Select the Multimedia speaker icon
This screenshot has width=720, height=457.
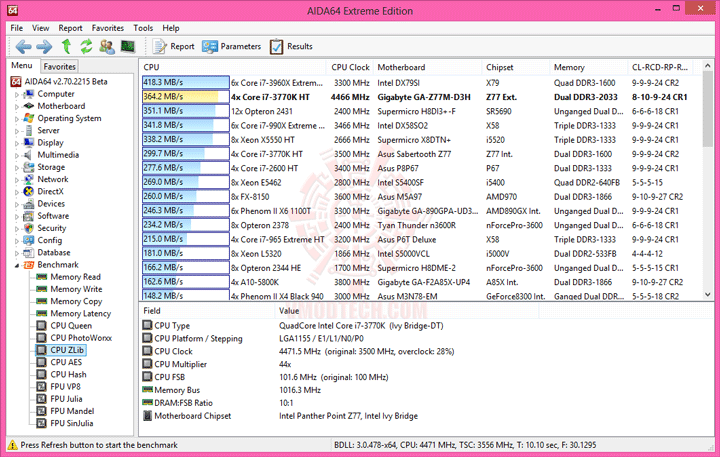[28, 155]
